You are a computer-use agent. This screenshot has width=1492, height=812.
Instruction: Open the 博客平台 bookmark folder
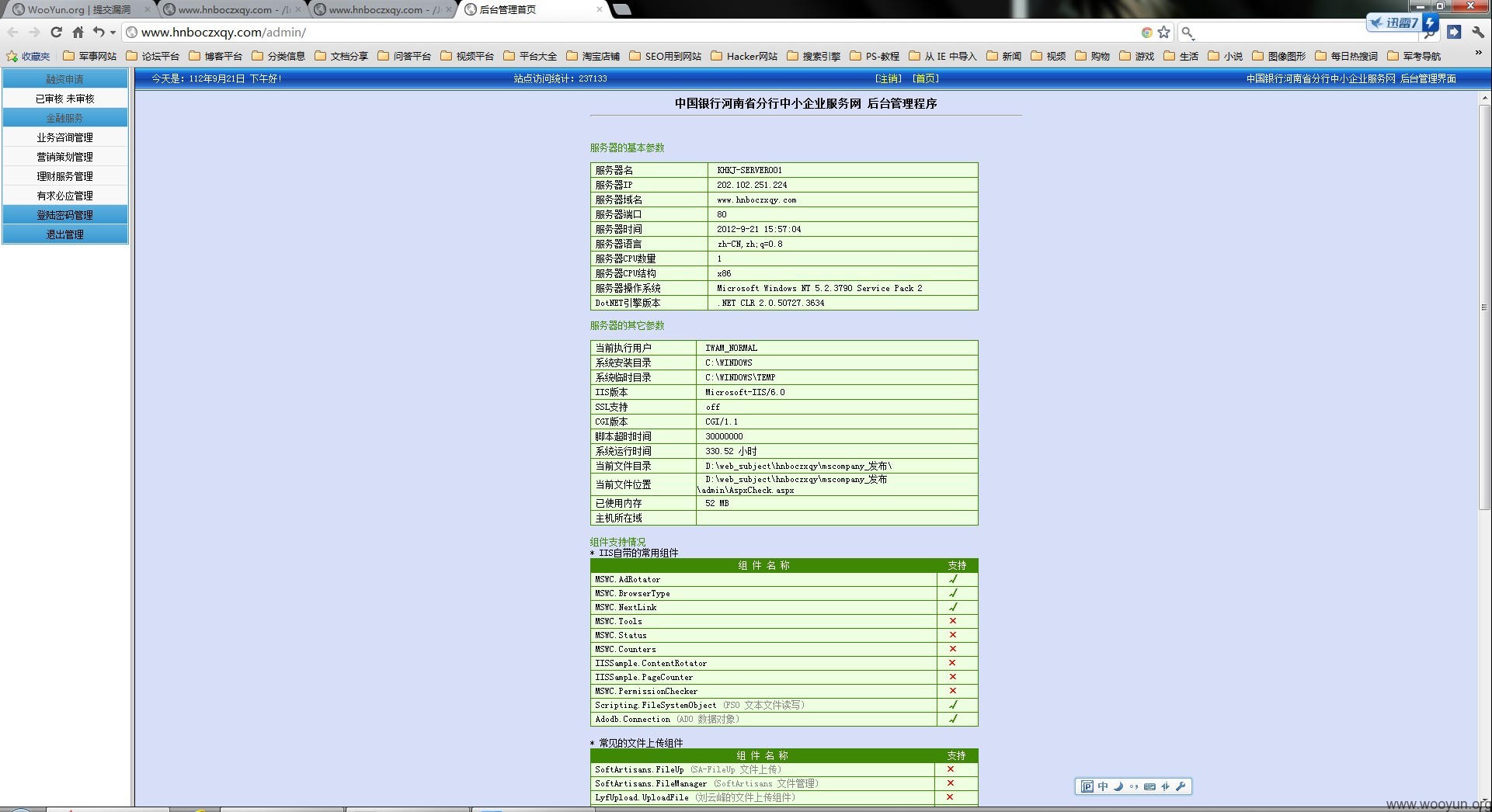(x=215, y=56)
